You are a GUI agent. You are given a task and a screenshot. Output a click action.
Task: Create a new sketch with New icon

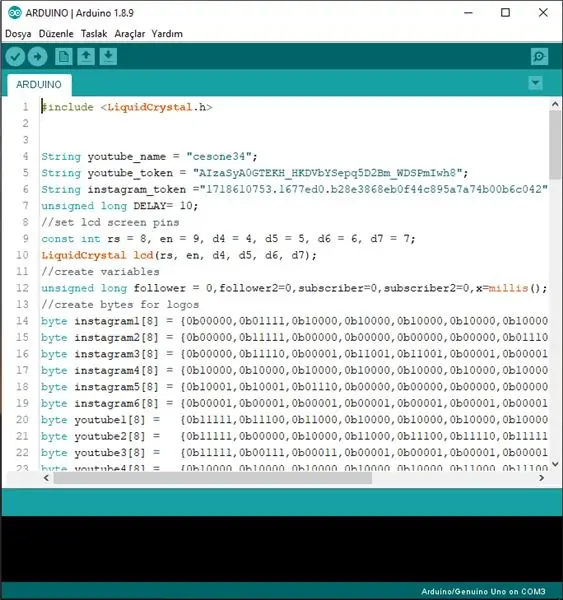click(64, 57)
